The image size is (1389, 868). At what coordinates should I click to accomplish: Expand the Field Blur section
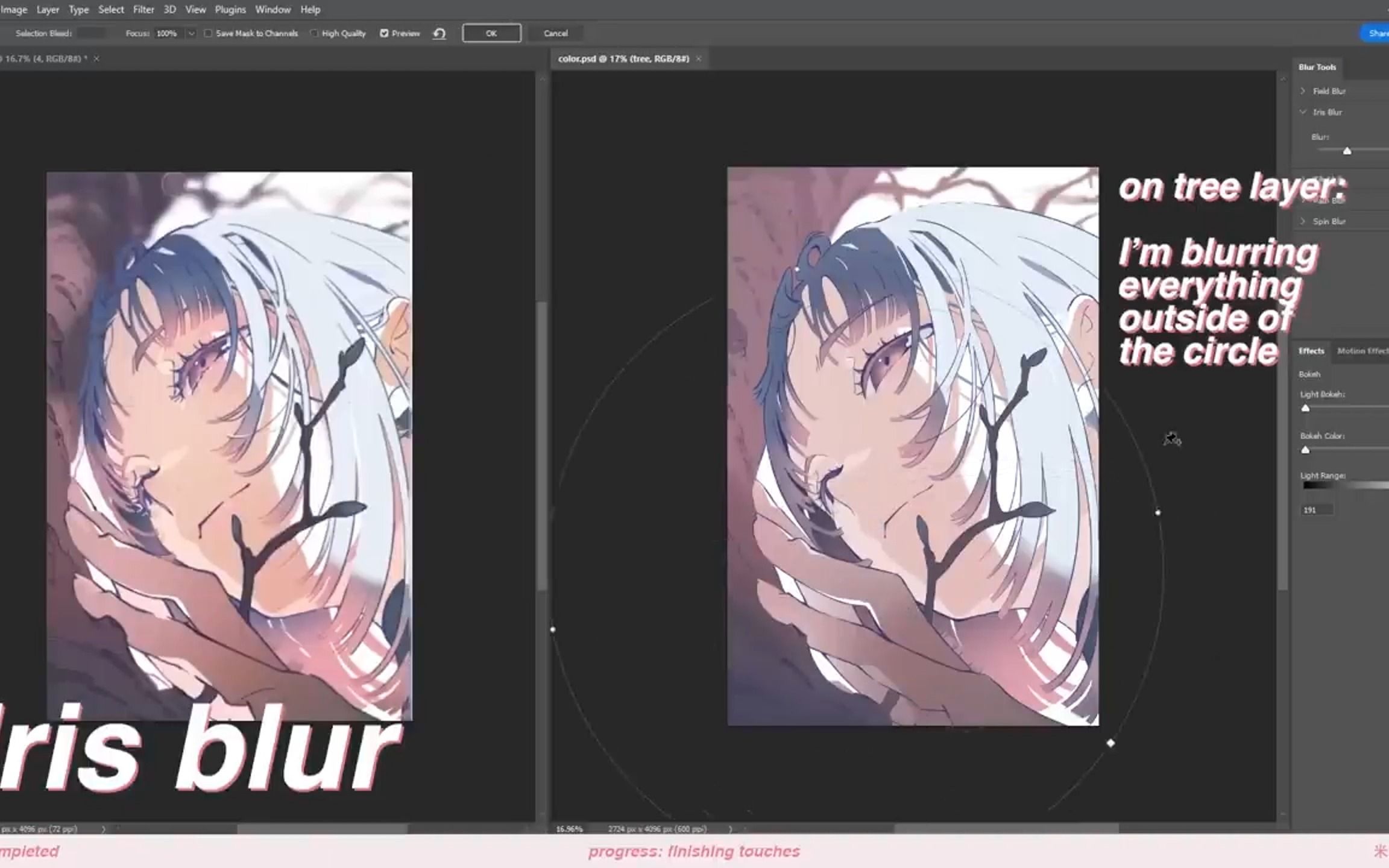[x=1303, y=91]
